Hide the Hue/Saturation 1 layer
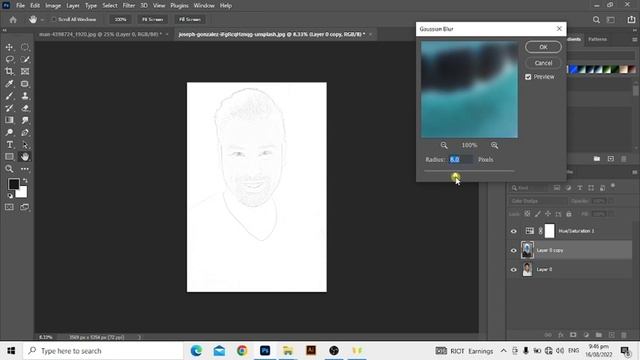Screen dimensions: 640x360 513,231
